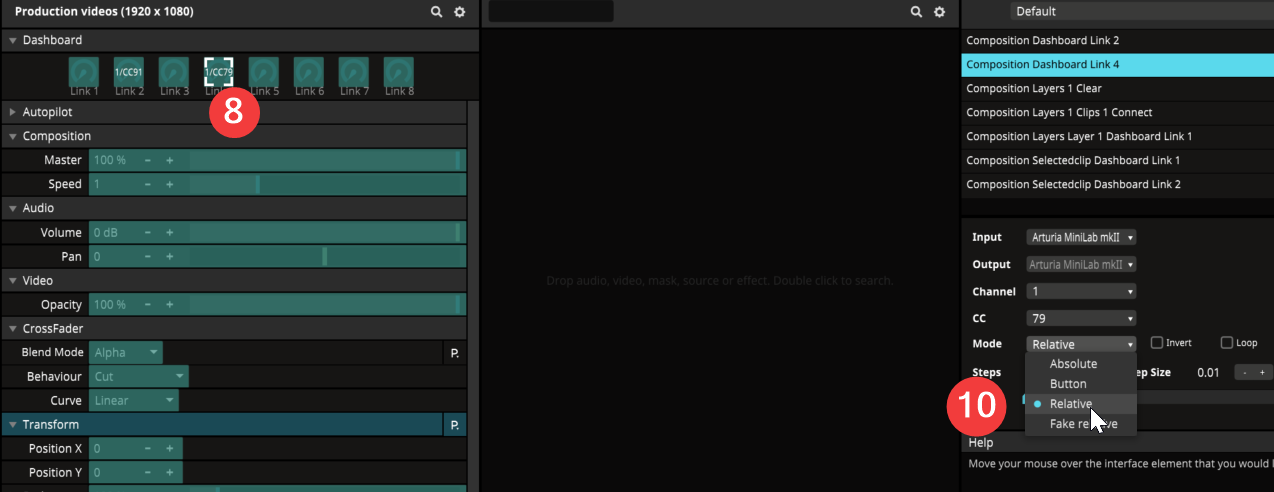
Task: Choose Button in the Mode menu
Action: tap(1068, 384)
